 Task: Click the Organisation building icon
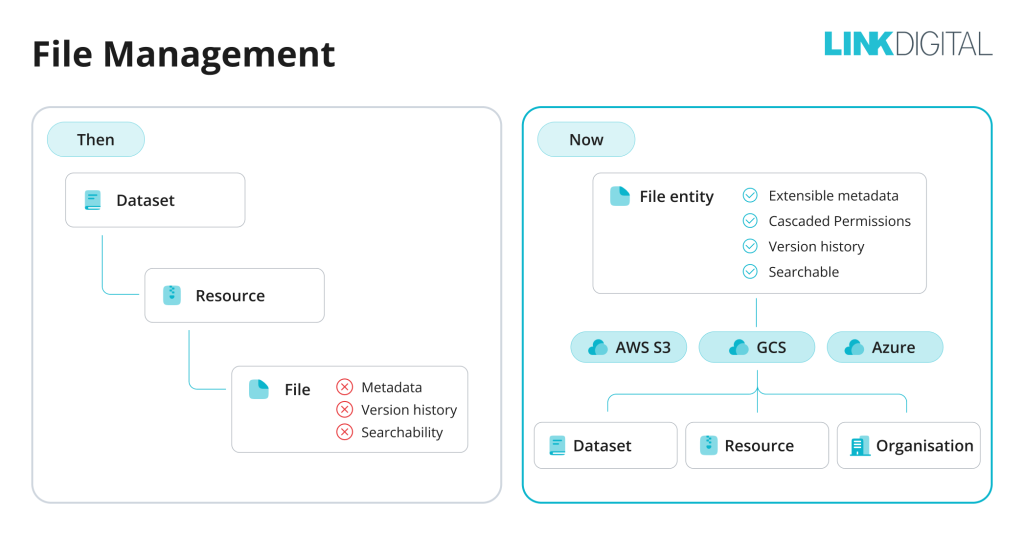click(860, 446)
